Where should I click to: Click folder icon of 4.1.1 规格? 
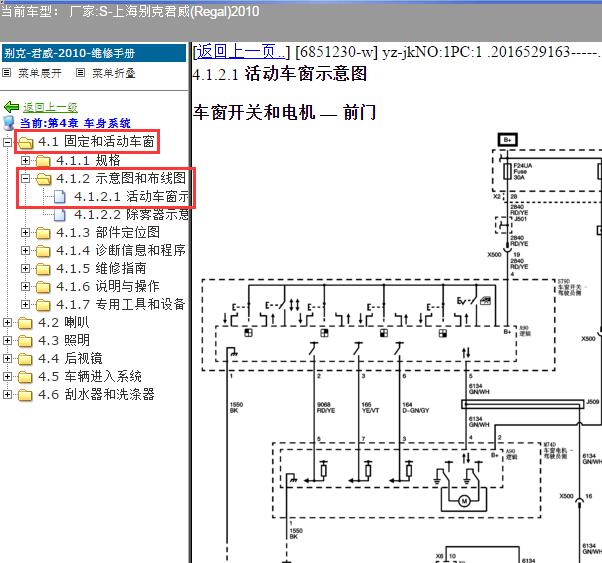click(43, 161)
